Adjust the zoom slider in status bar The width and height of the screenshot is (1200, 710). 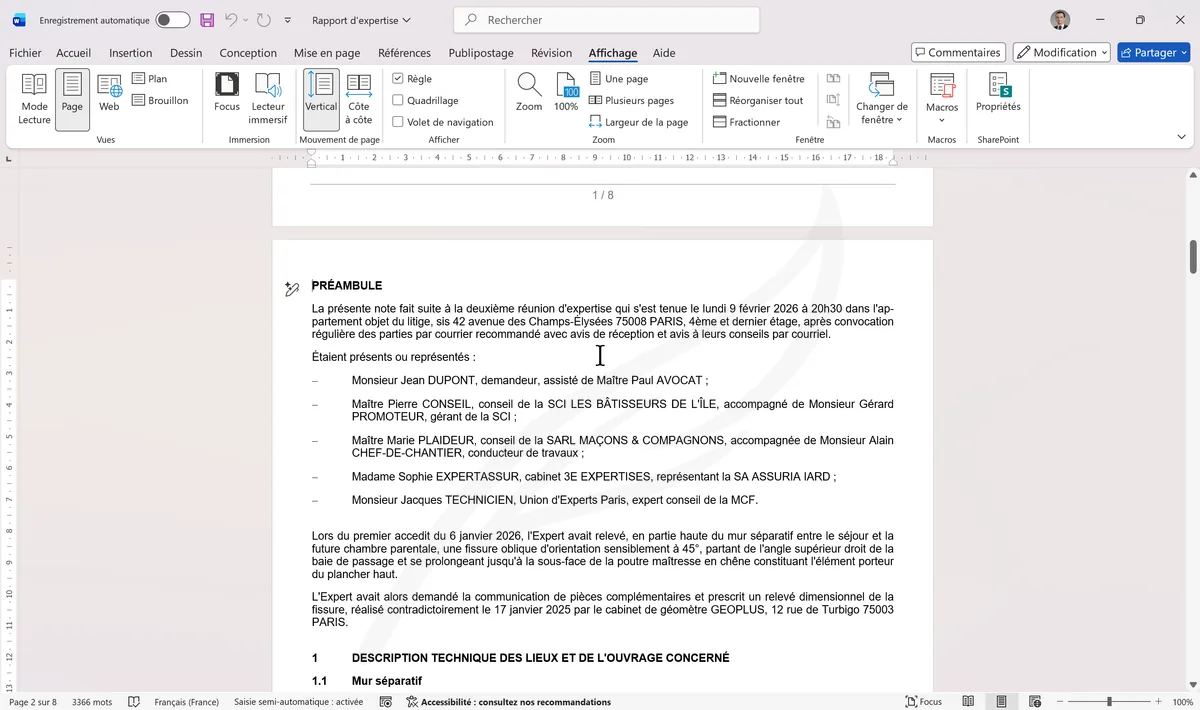1109,702
